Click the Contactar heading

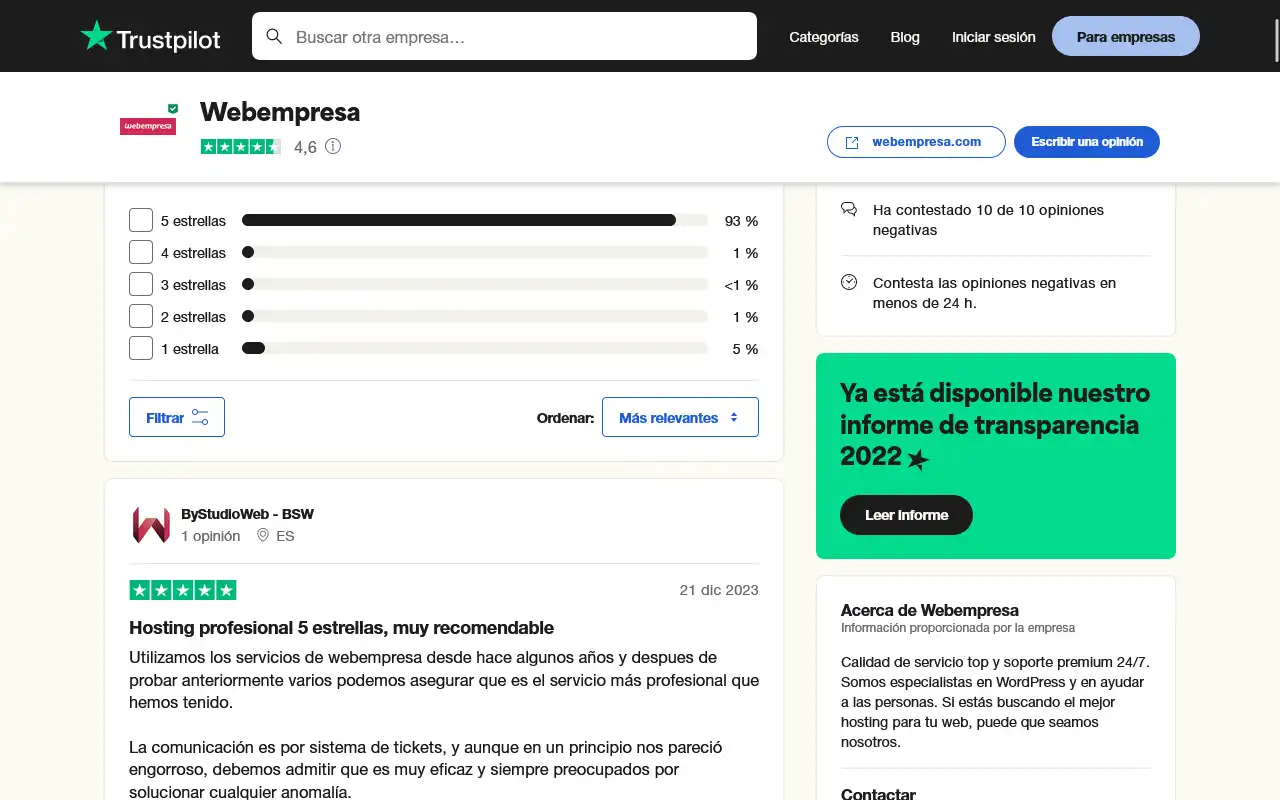pos(878,794)
